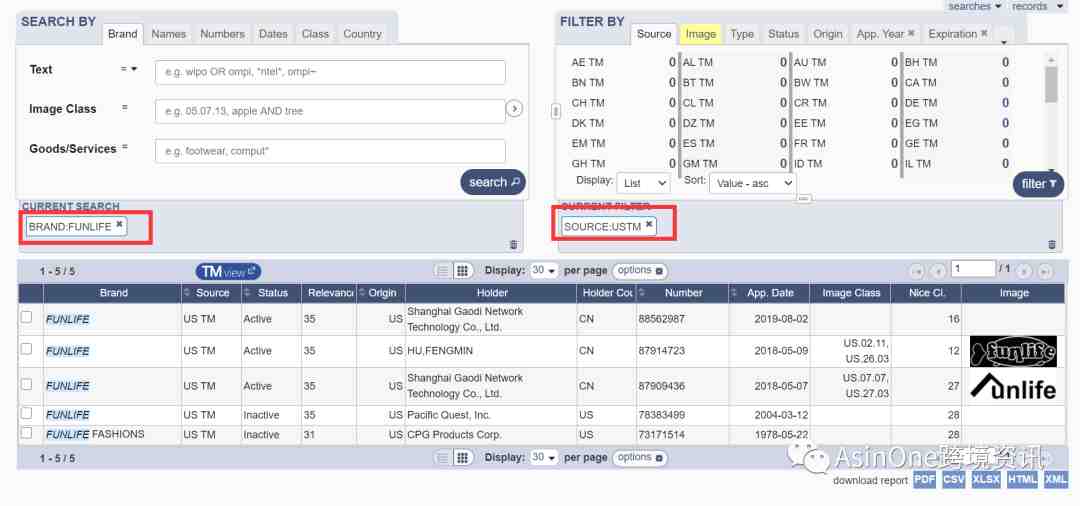This screenshot has height=506, width=1080.
Task: Select checkbox for Pacific Quest, Inc. row
Action: (26, 413)
